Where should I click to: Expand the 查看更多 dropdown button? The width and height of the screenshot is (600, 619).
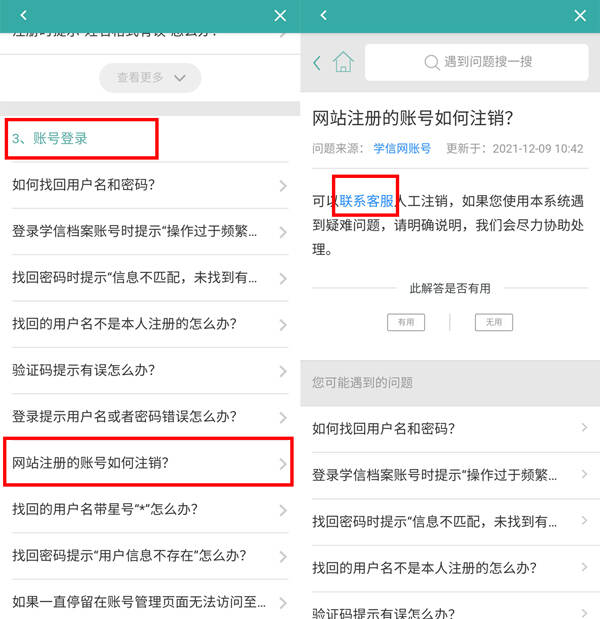point(150,78)
